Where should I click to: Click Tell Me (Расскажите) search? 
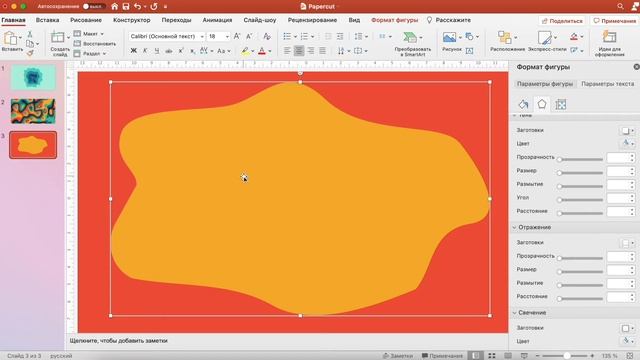pyautogui.click(x=449, y=20)
